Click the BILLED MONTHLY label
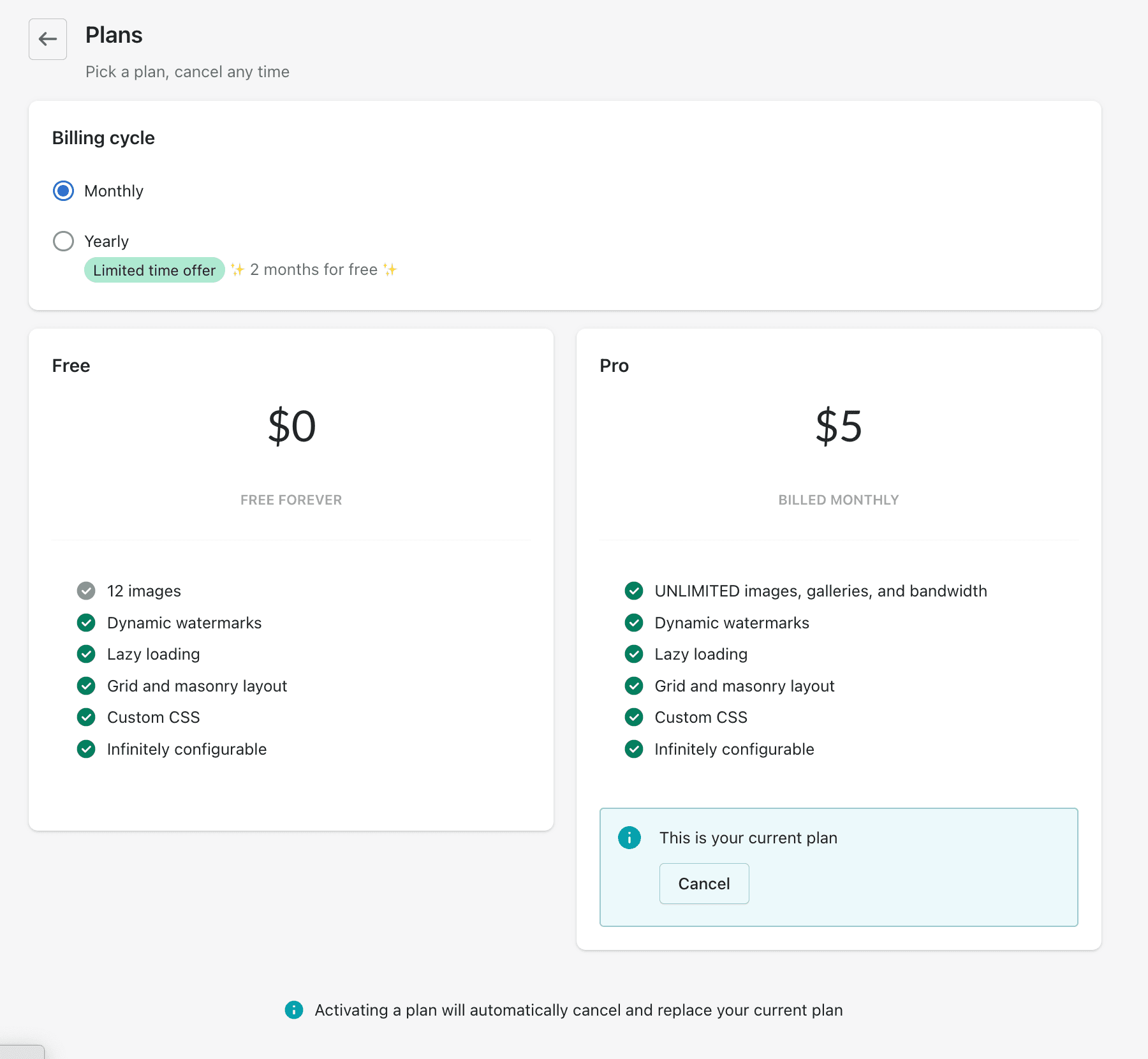Image resolution: width=1148 pixels, height=1059 pixels. tap(839, 500)
